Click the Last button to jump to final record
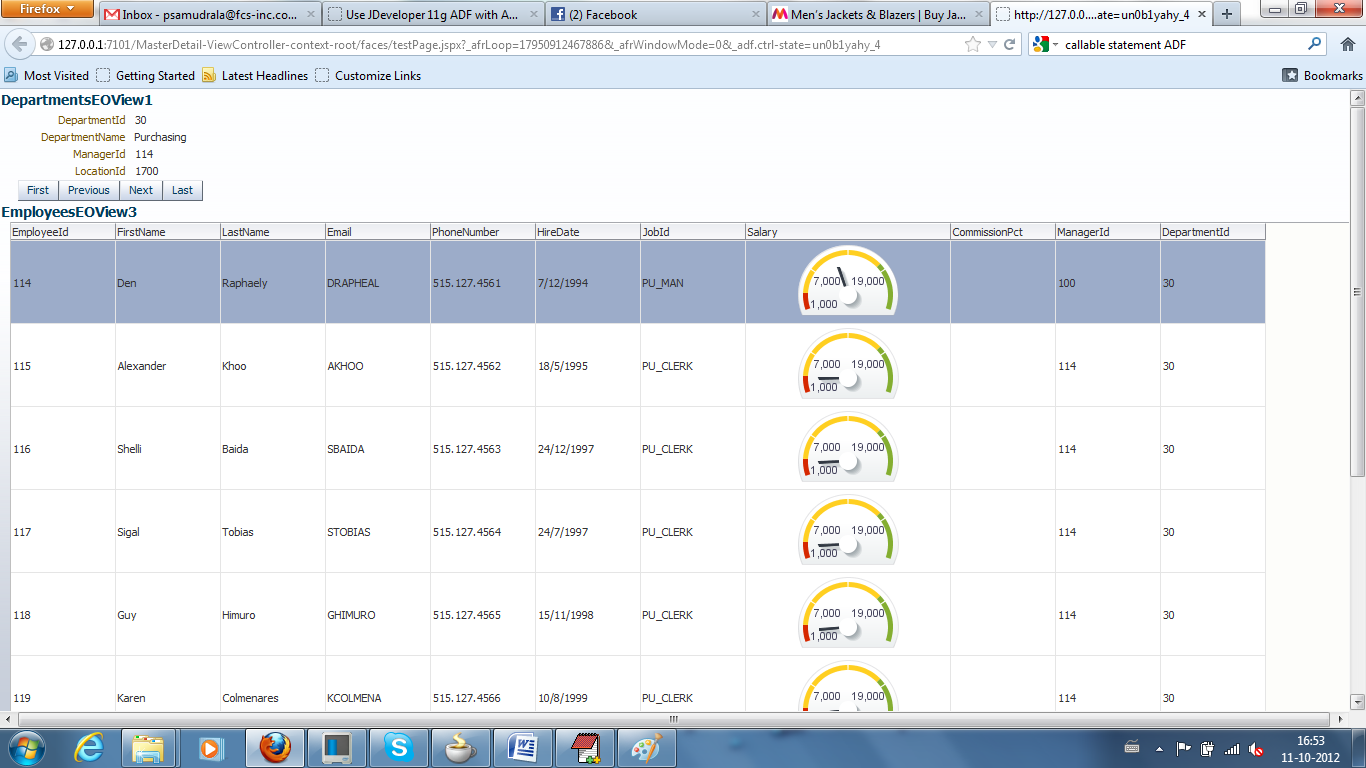 182,190
